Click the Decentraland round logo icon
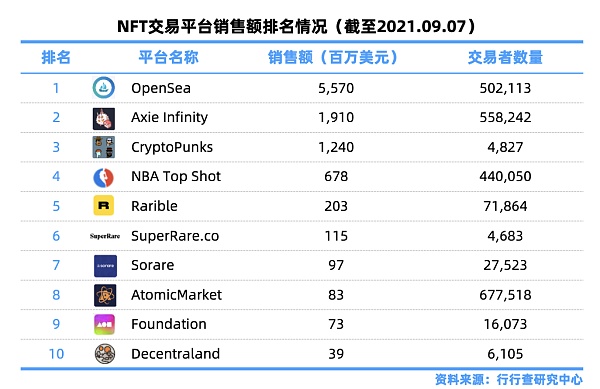Image resolution: width=600 pixels, height=389 pixels. pos(105,354)
